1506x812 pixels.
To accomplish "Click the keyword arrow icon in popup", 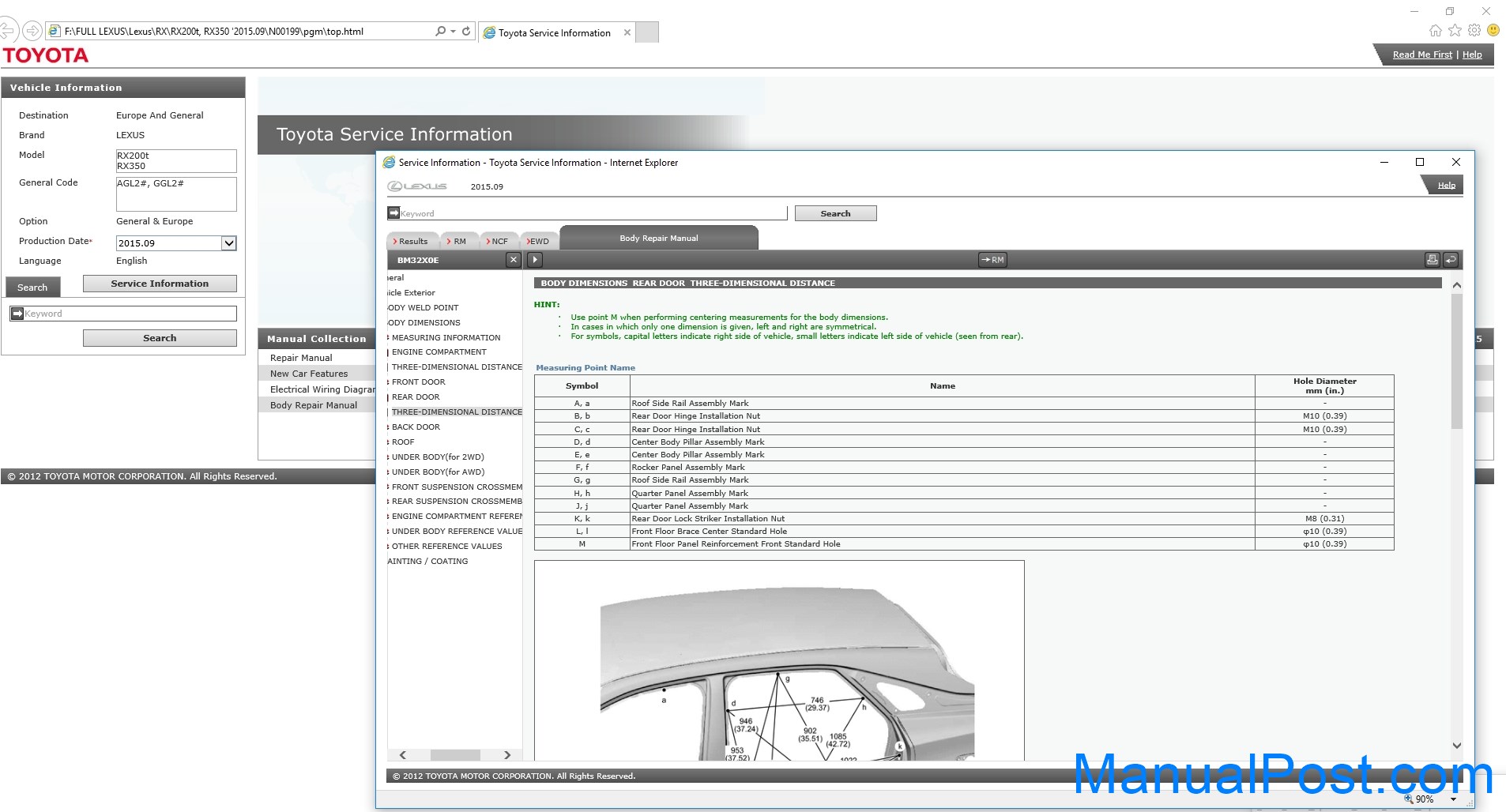I will click(x=393, y=212).
